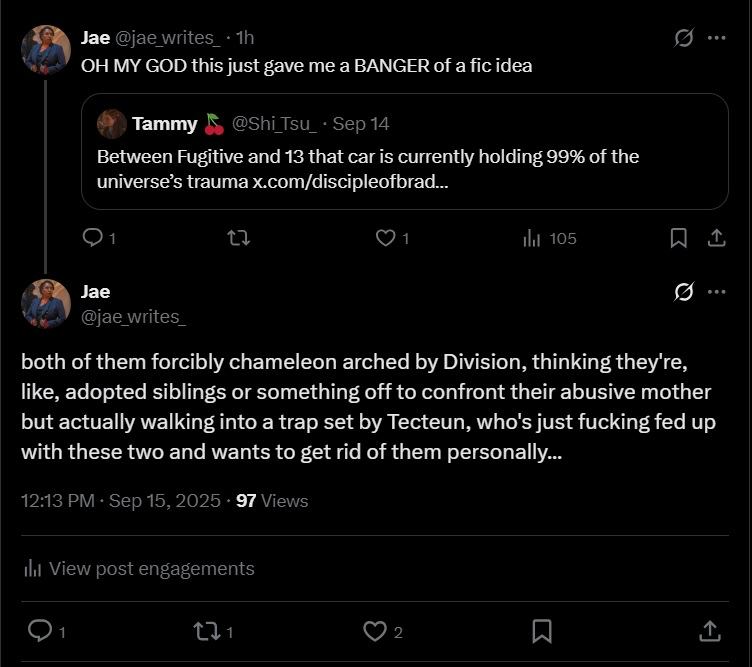
Task: Click the Grok icon on the main post
Action: click(684, 292)
